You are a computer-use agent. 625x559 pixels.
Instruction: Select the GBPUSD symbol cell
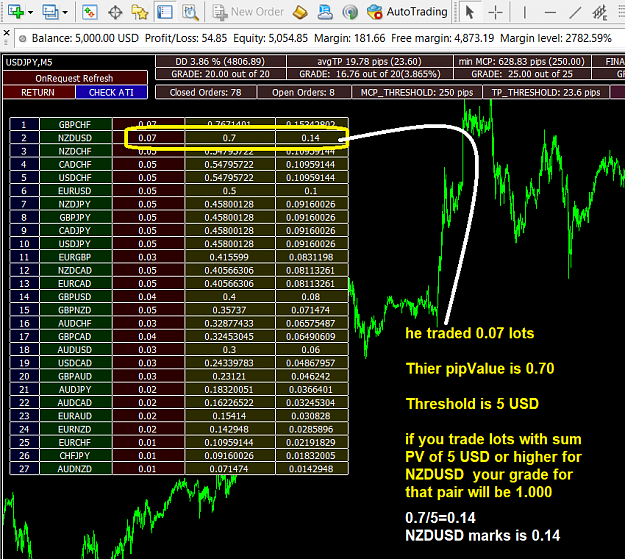75,297
